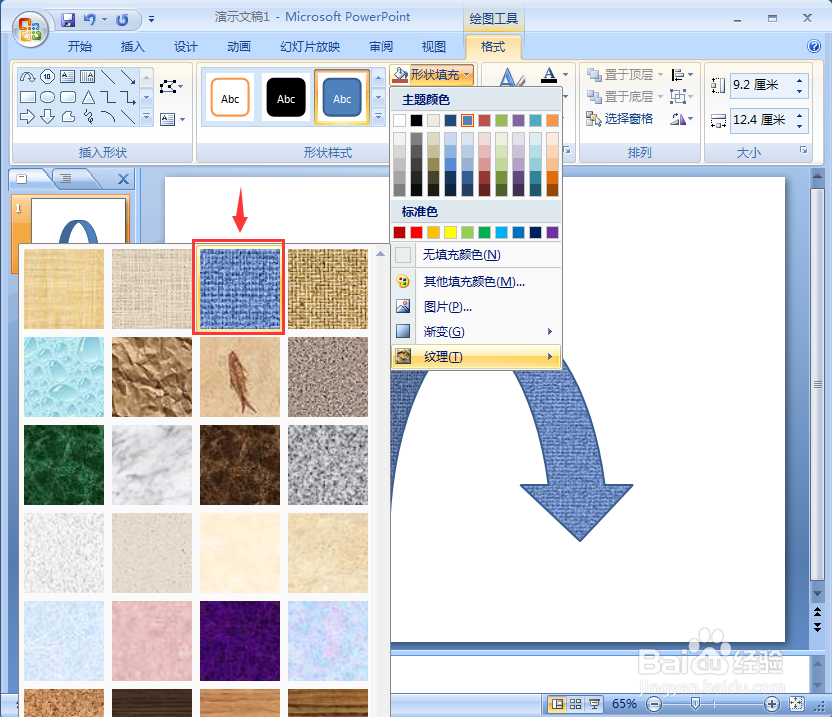The width and height of the screenshot is (832, 717).
Task: Expand the insert shapes gallery
Action: pos(147,117)
